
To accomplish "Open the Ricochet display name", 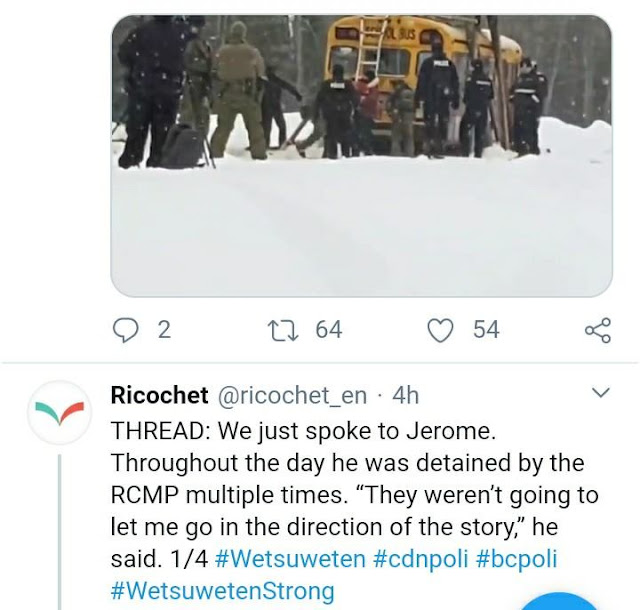I will pos(160,395).
